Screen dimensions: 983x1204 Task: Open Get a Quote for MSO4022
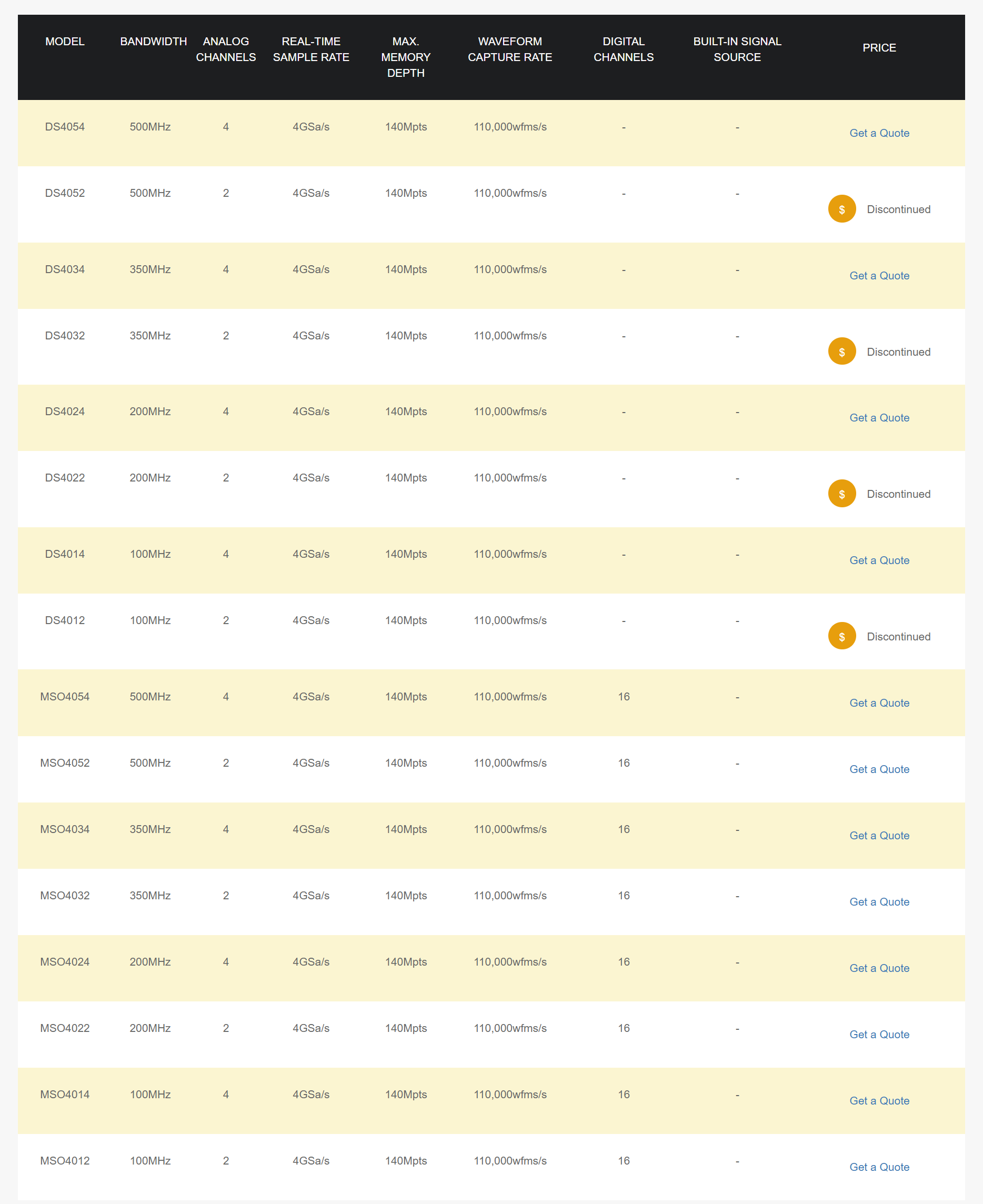click(879, 1034)
